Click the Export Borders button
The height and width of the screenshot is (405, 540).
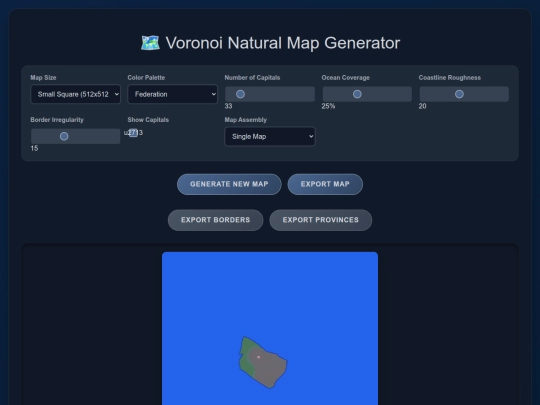click(216, 220)
